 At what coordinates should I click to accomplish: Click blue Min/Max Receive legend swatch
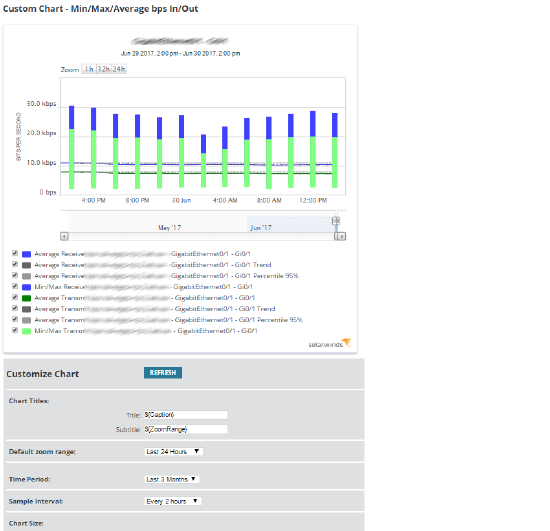click(27, 287)
